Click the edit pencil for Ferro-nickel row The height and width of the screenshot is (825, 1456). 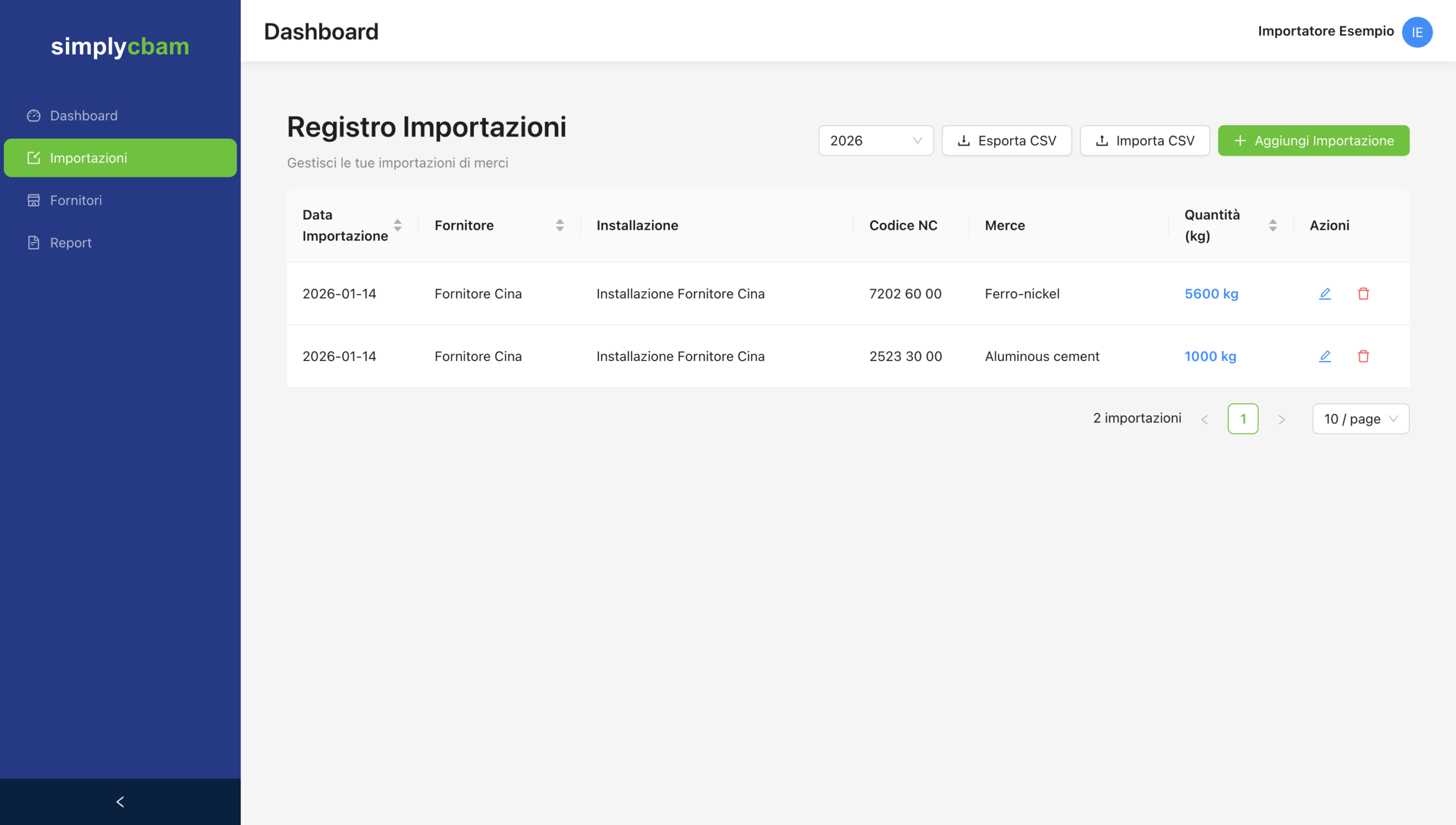(1325, 293)
